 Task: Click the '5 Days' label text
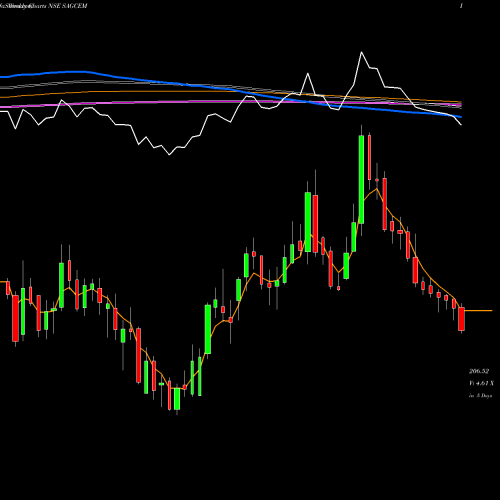point(484,396)
